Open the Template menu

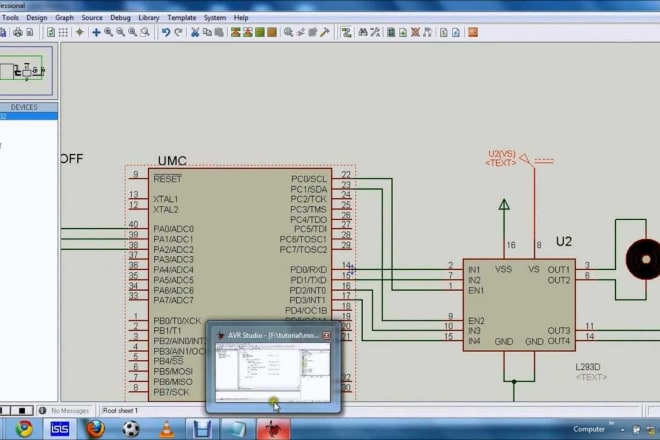point(182,18)
